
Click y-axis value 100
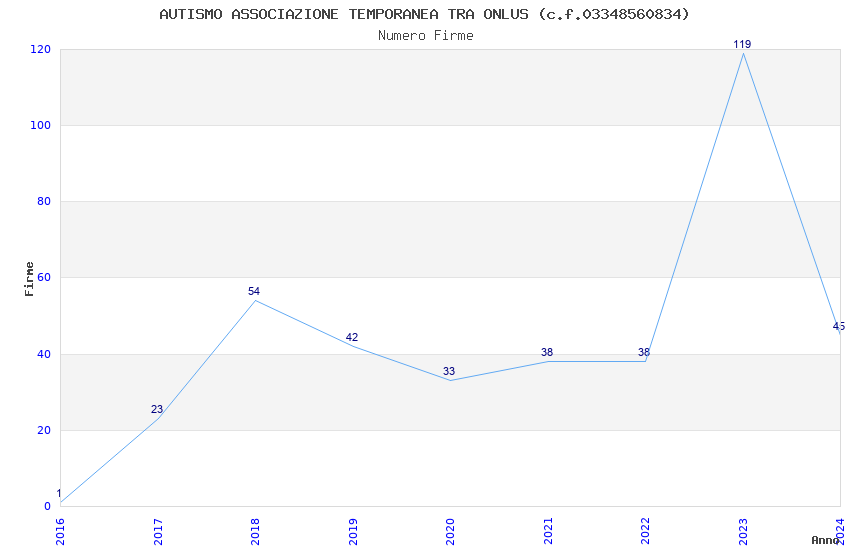(x=41, y=125)
